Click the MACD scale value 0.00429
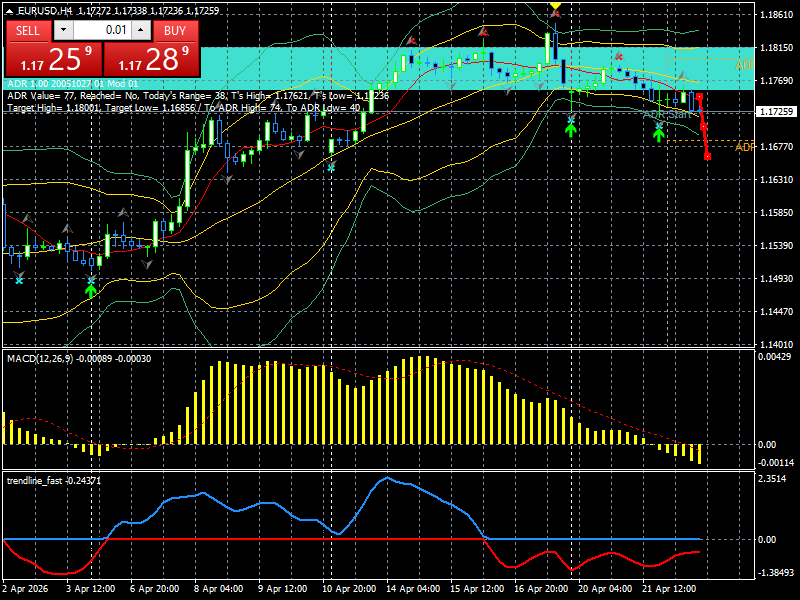This screenshot has width=800, height=600. tap(774, 357)
